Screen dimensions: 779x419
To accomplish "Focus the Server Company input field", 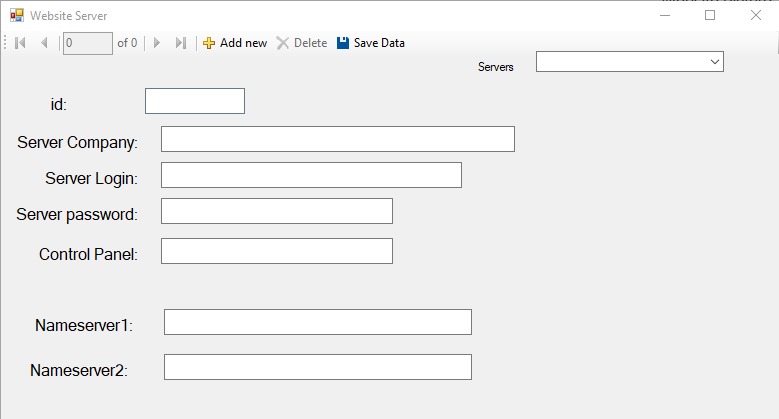I will pos(337,139).
